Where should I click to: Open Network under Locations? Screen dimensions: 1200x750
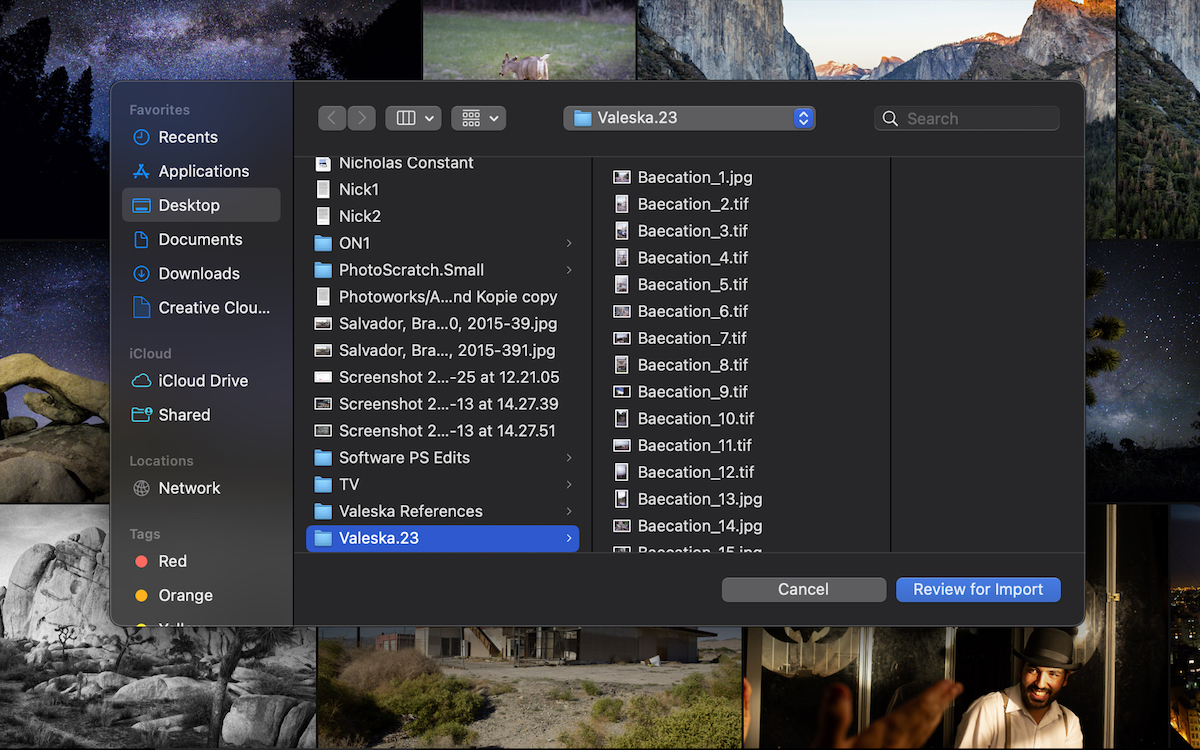tap(190, 488)
